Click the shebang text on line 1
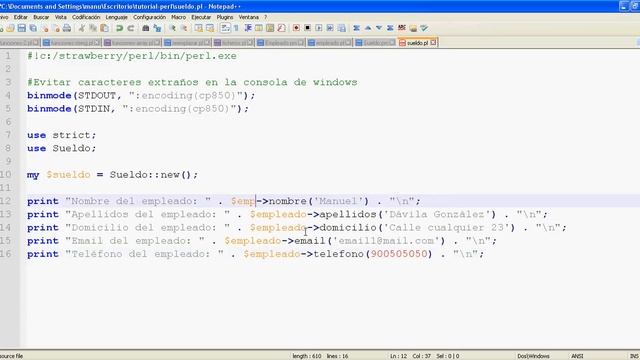 [132, 56]
